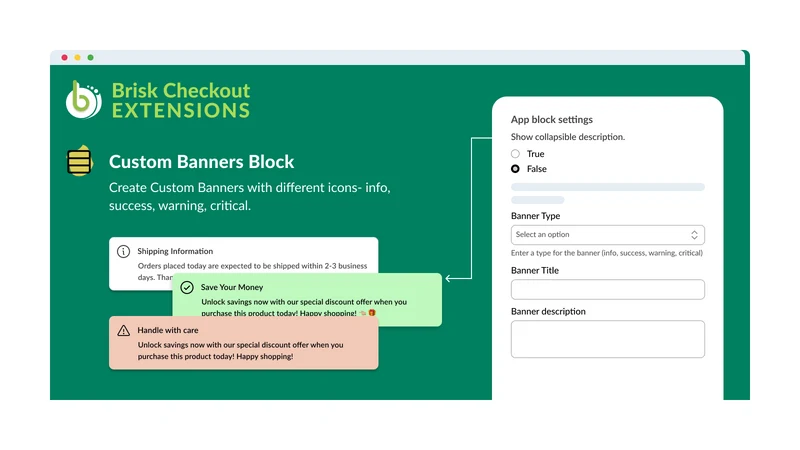
Task: Click the Show collapsible description label
Action: click(568, 137)
